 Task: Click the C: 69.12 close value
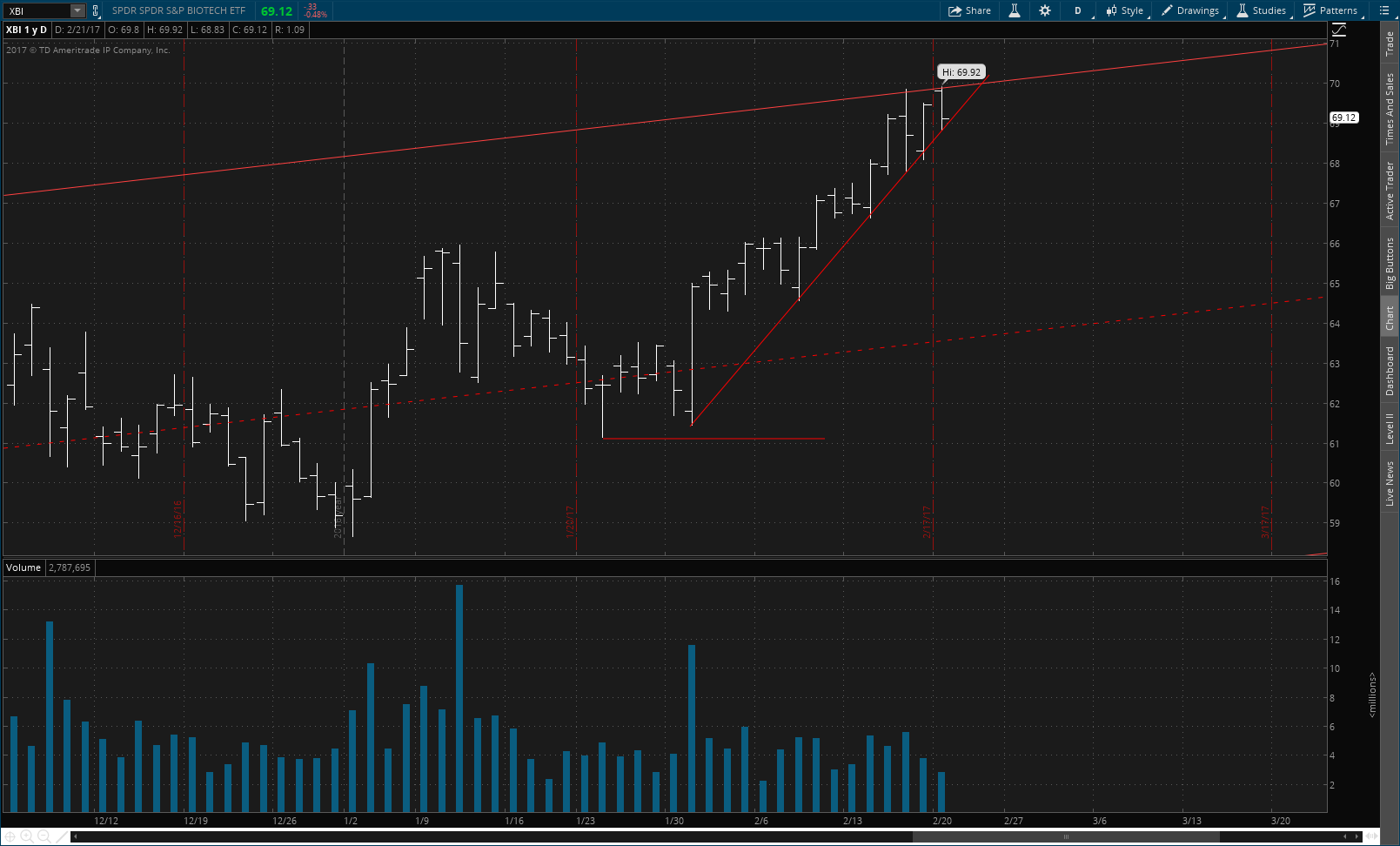[x=250, y=30]
